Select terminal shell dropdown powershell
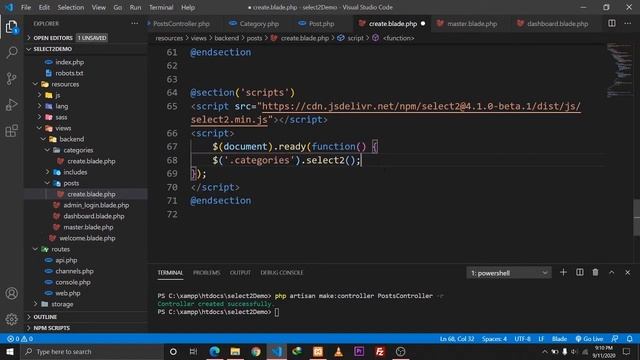This screenshot has height=360, width=640. tap(509, 273)
